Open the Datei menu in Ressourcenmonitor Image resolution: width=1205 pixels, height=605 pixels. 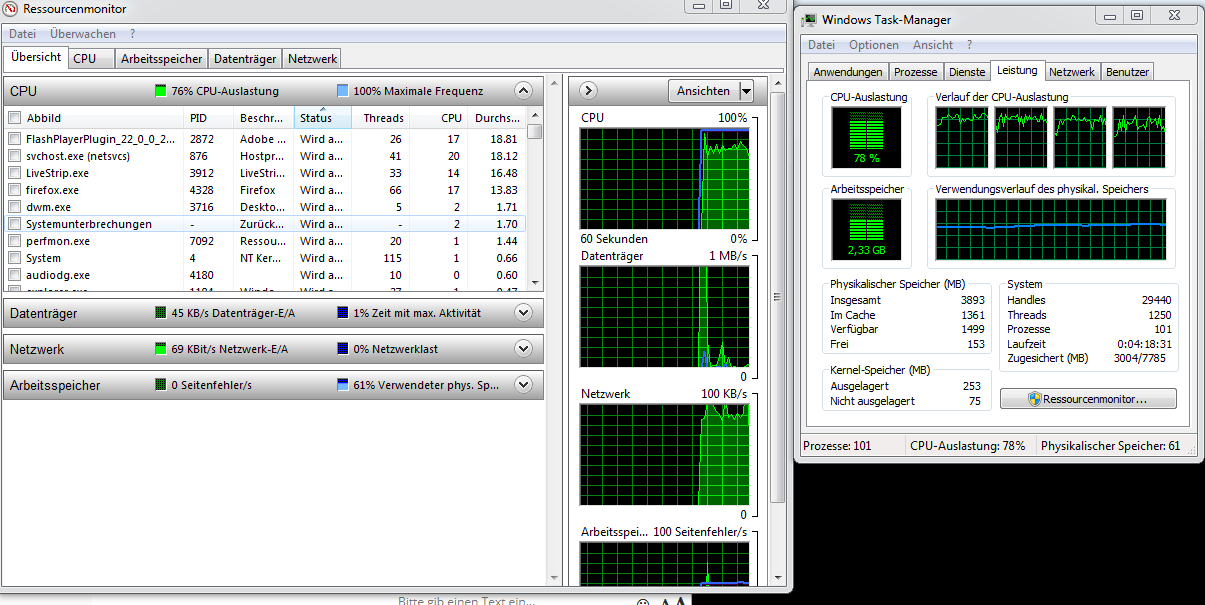point(23,34)
